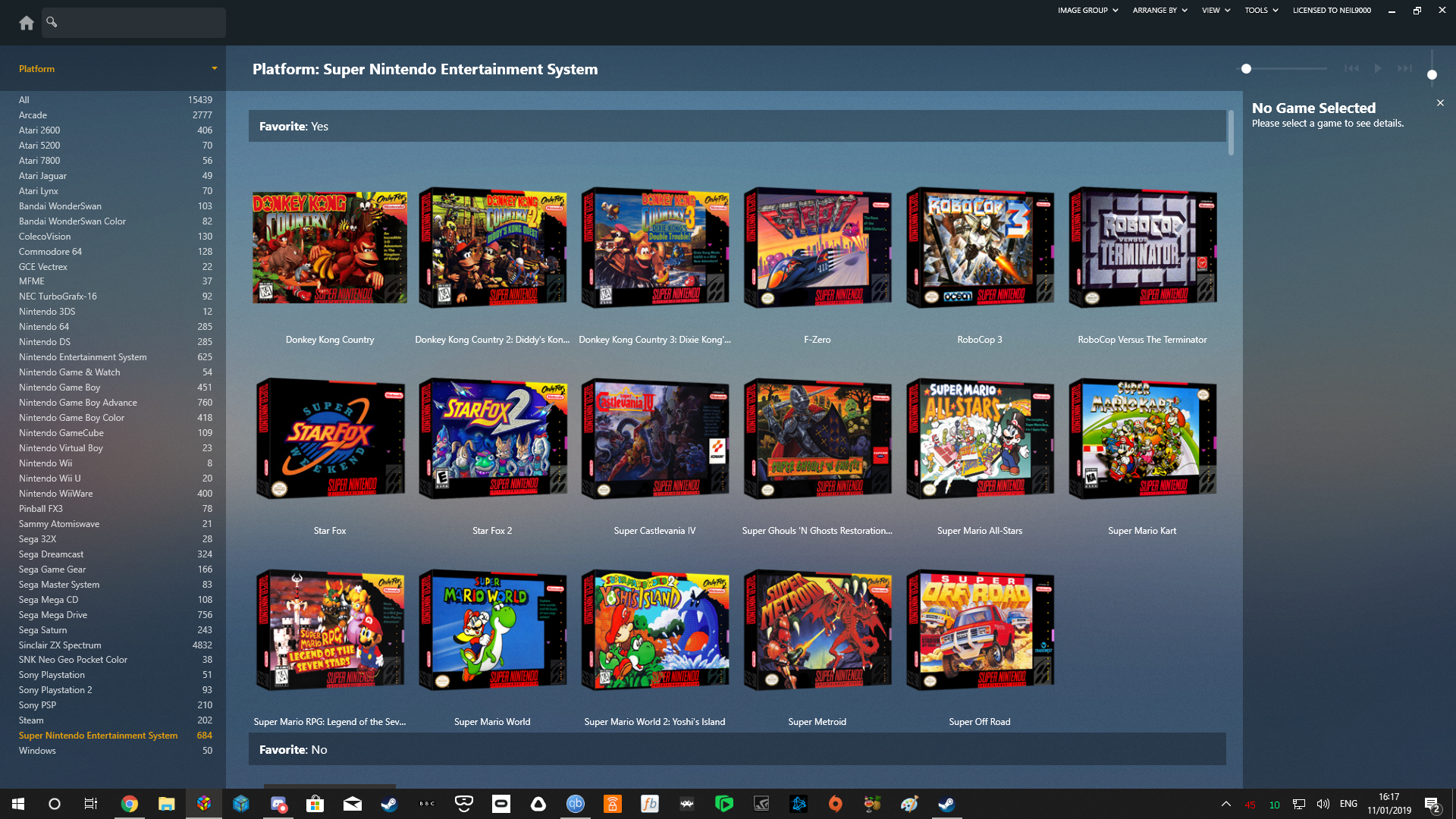
Task: Select the Super Metroid box art
Action: [x=817, y=629]
